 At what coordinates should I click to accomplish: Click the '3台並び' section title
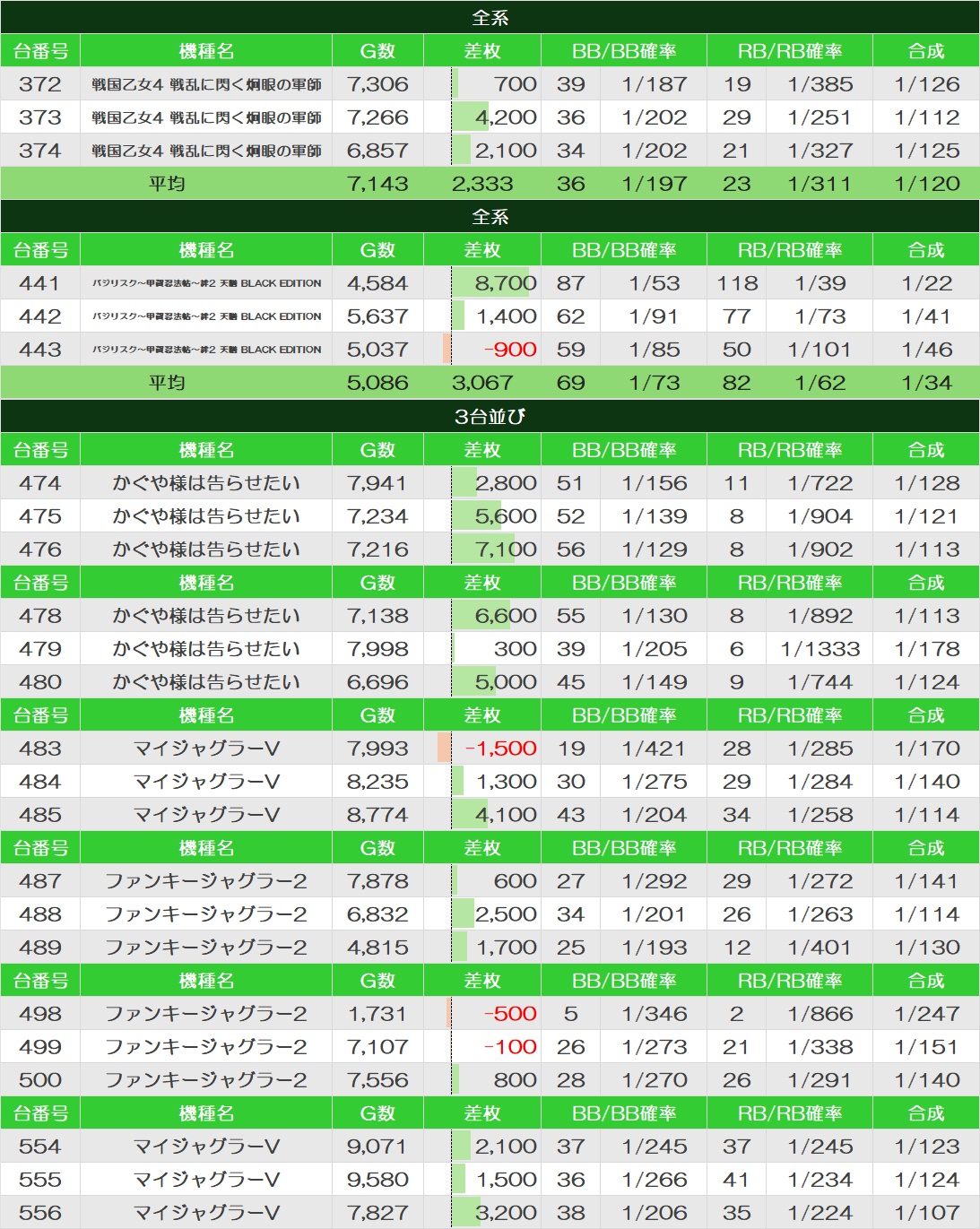pos(490,416)
